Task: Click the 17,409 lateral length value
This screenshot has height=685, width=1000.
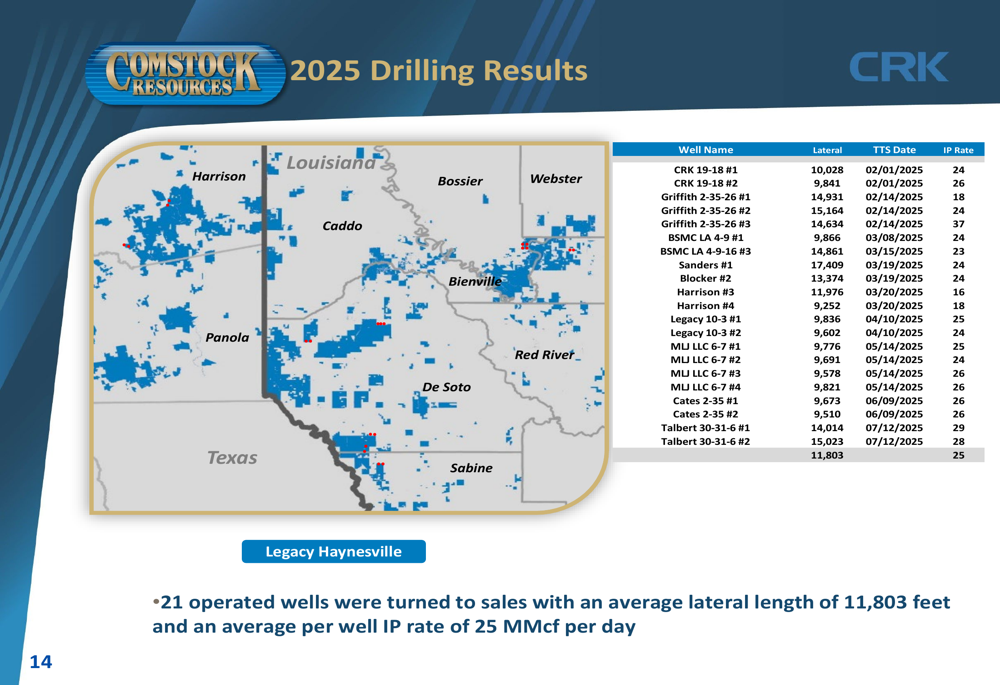Action: pyautogui.click(x=827, y=265)
